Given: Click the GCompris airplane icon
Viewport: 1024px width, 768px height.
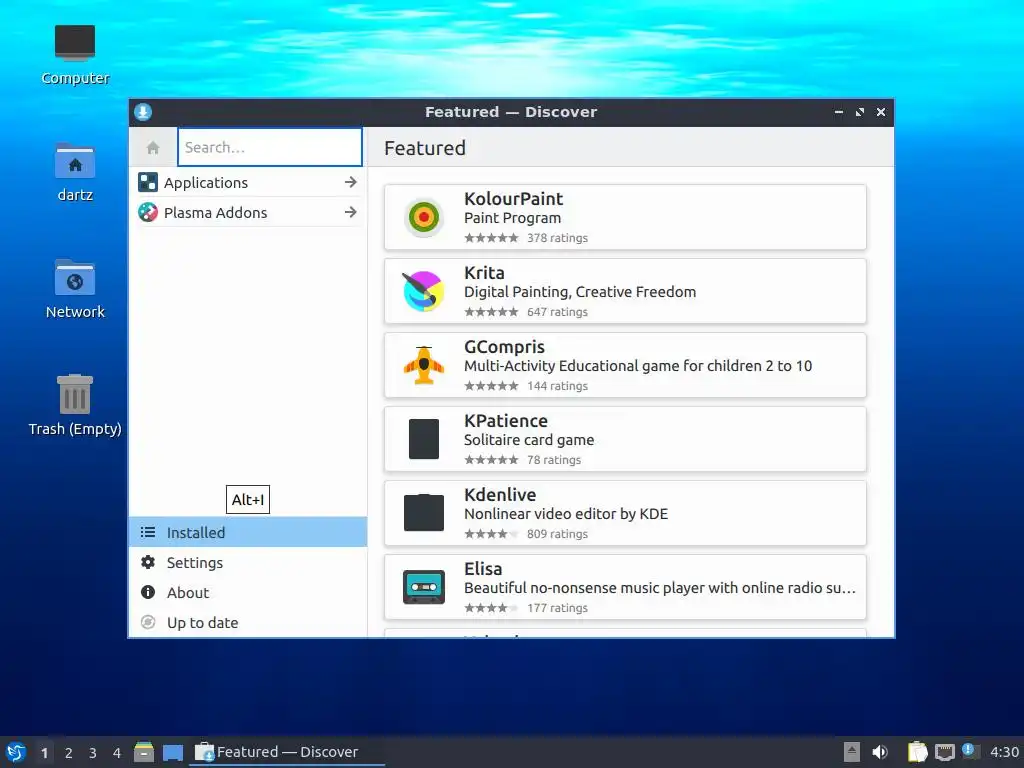Looking at the screenshot, I should [x=424, y=365].
